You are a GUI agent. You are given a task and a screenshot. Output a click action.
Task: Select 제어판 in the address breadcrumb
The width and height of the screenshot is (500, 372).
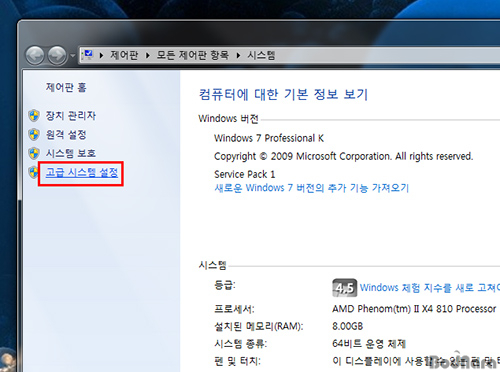(124, 55)
